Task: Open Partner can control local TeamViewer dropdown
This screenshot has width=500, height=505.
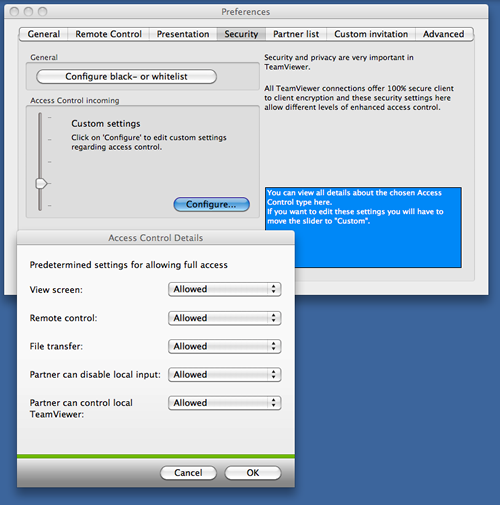Action: [225, 403]
